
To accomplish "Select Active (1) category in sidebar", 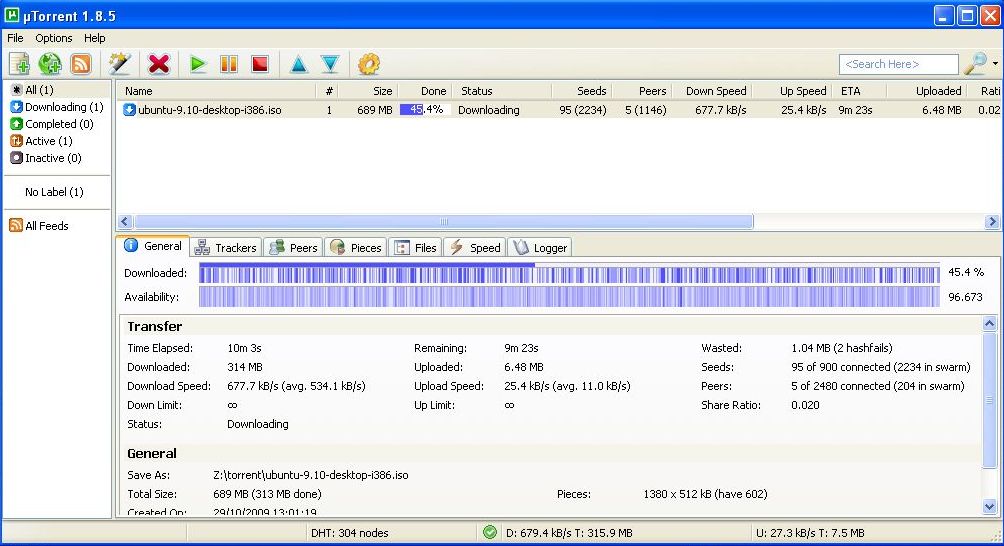I will pyautogui.click(x=41, y=141).
